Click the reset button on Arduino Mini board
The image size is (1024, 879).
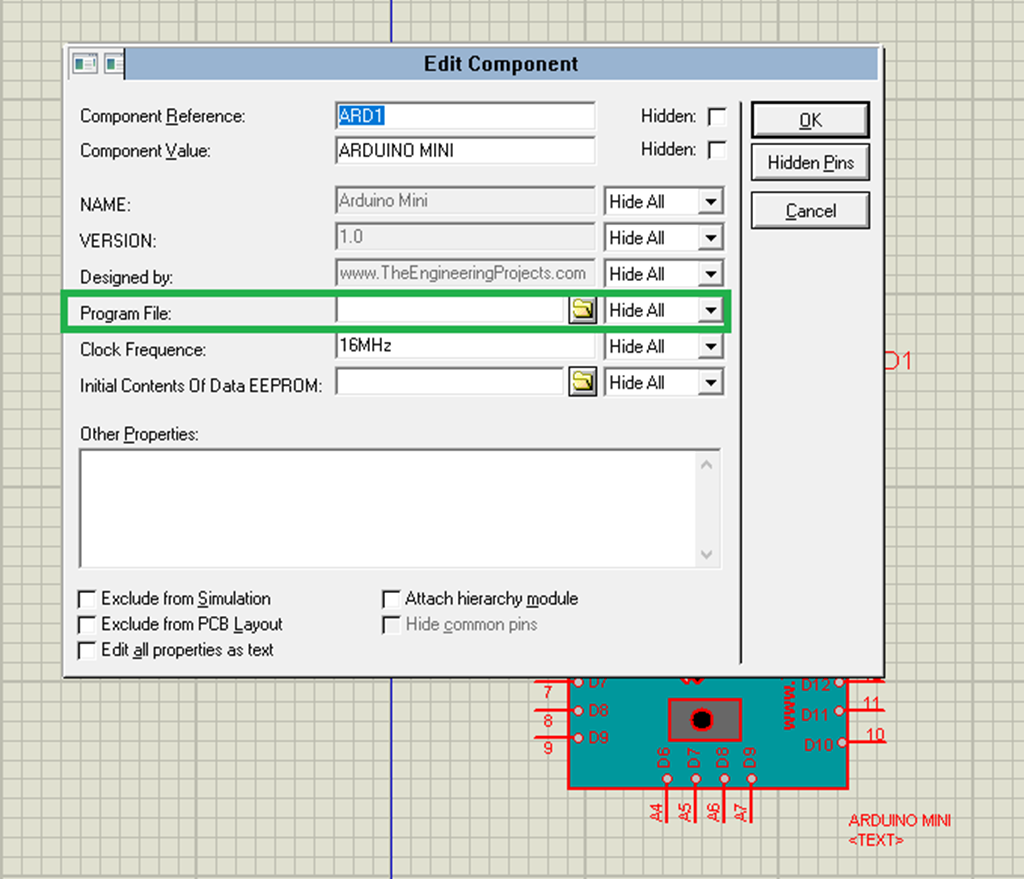click(702, 719)
